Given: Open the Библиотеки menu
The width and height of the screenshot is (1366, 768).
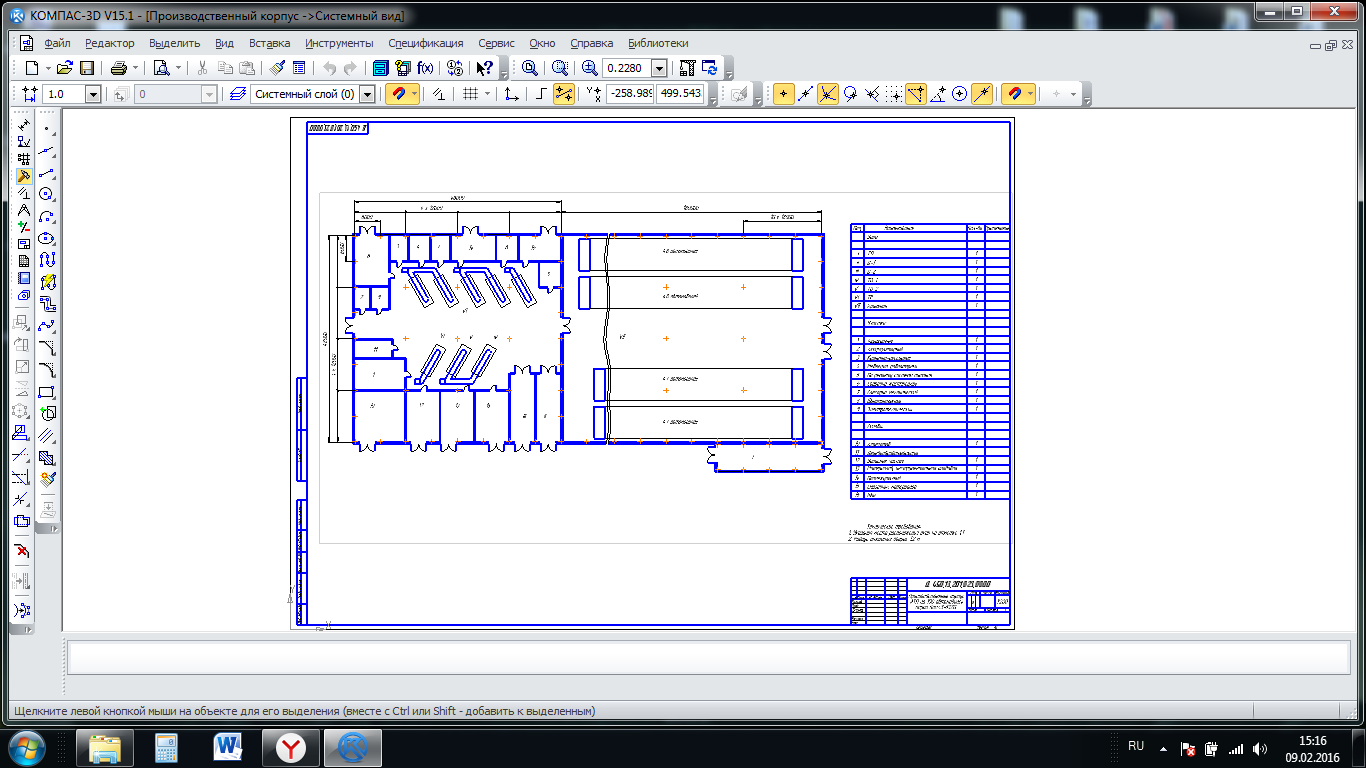Looking at the screenshot, I should pyautogui.click(x=658, y=43).
